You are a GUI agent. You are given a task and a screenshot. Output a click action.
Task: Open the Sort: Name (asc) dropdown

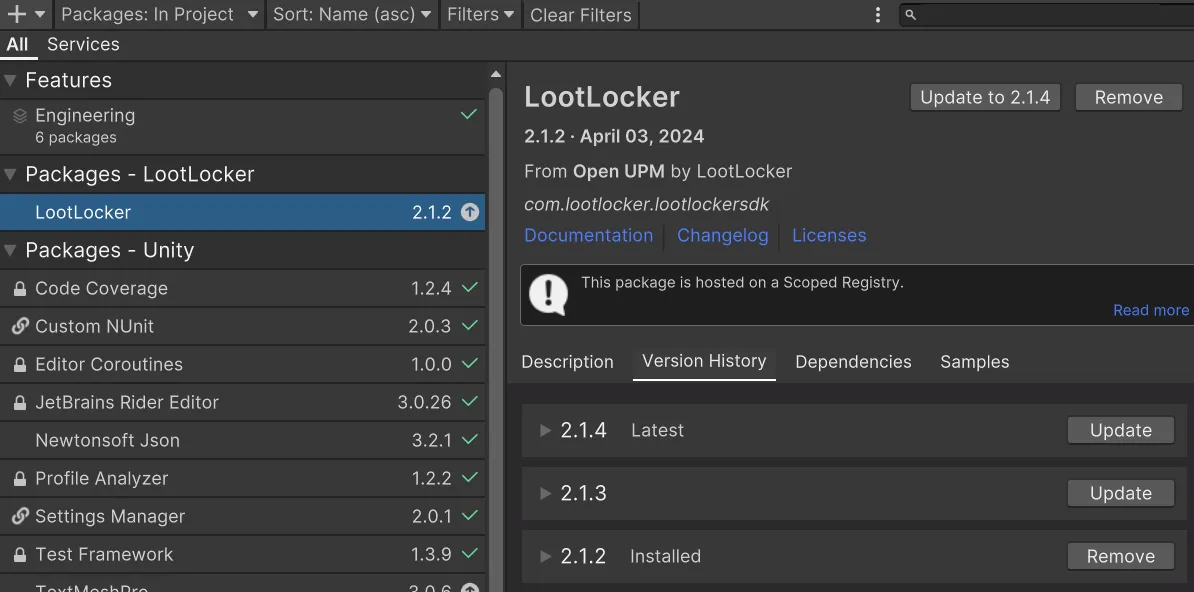click(x=351, y=14)
